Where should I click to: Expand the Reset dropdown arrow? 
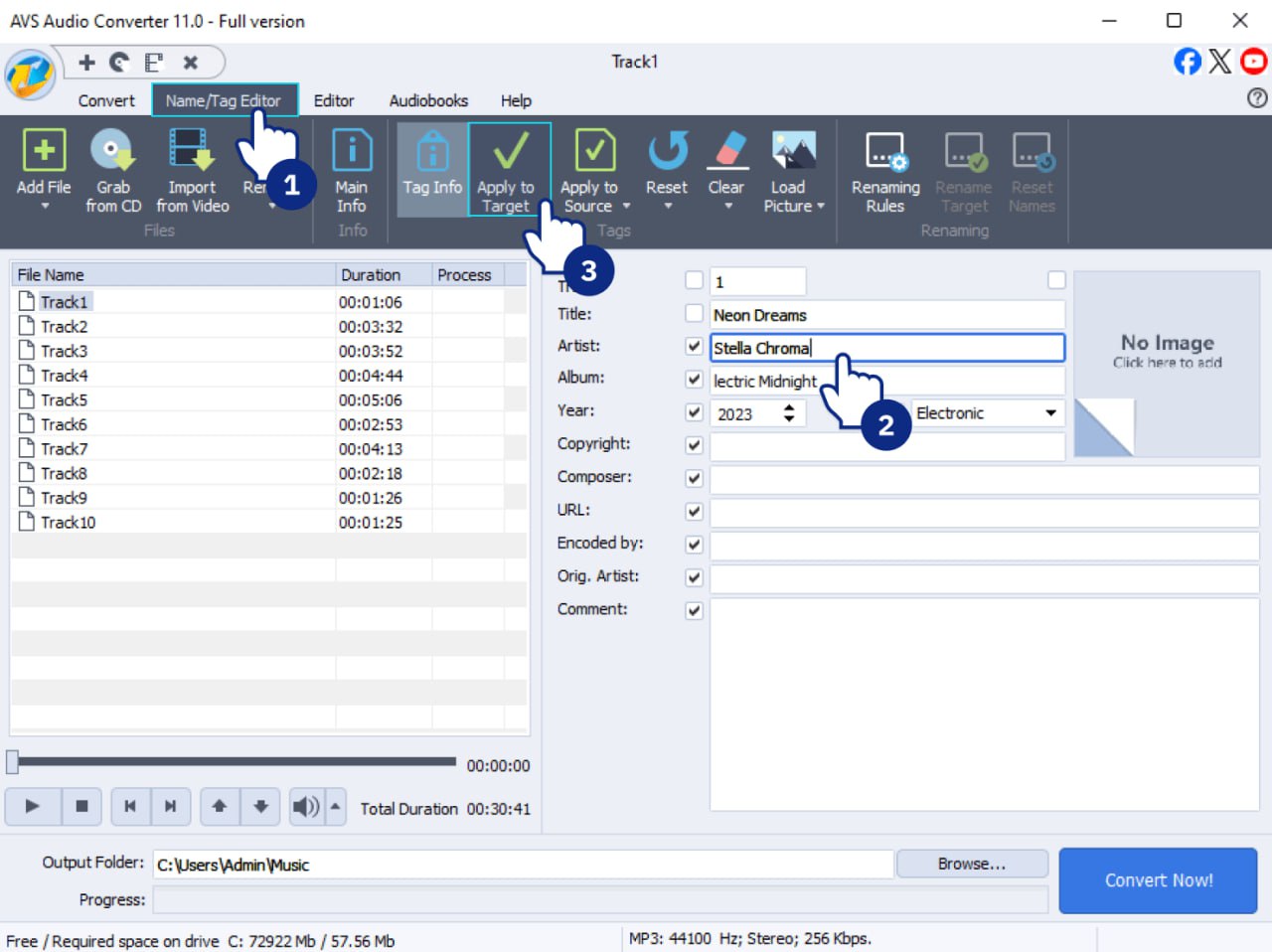click(x=667, y=206)
